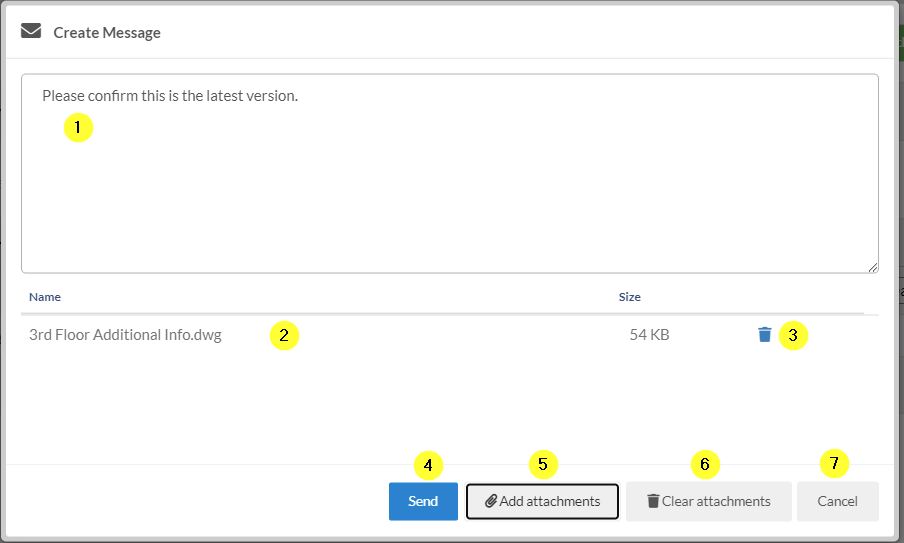Image resolution: width=904 pixels, height=543 pixels.
Task: Grab the message box resize handle corner
Action: (x=872, y=267)
